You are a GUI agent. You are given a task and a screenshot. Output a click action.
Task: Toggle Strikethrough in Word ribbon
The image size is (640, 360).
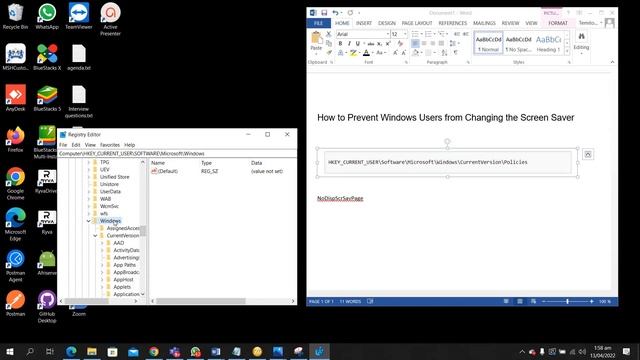click(x=371, y=43)
